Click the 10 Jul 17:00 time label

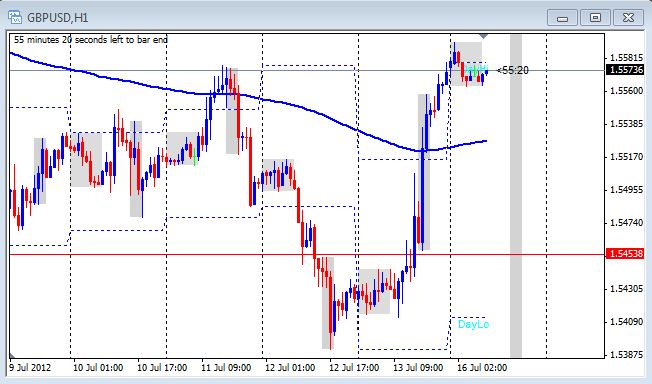pos(162,368)
